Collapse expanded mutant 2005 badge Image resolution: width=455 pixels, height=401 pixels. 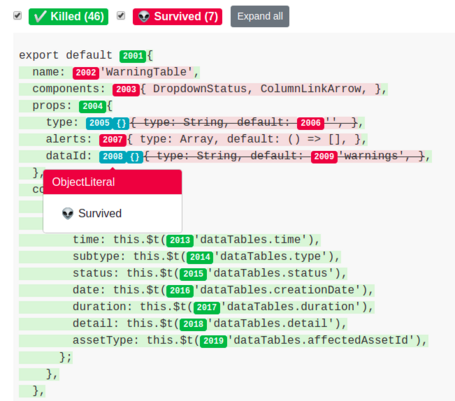99,123
